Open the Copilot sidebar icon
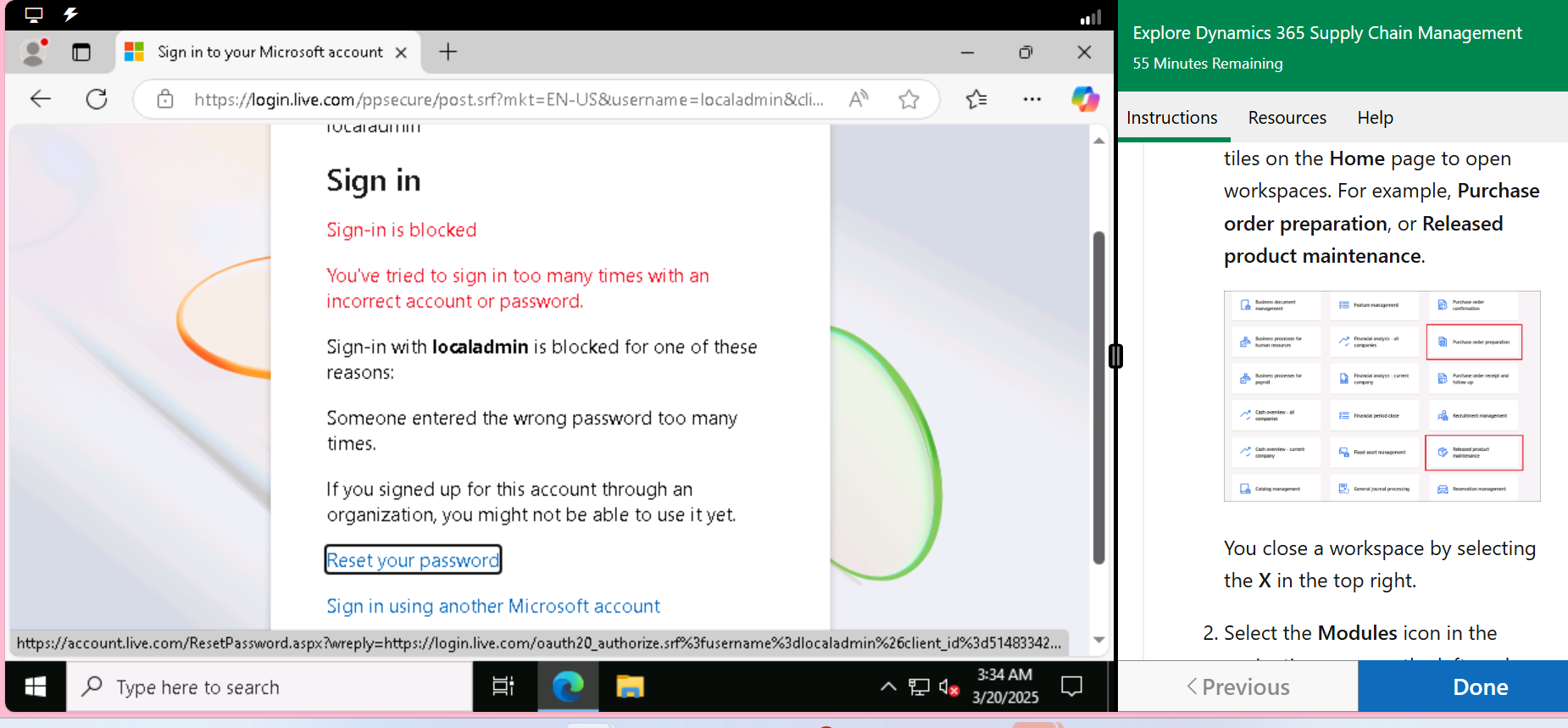 pos(1085,99)
